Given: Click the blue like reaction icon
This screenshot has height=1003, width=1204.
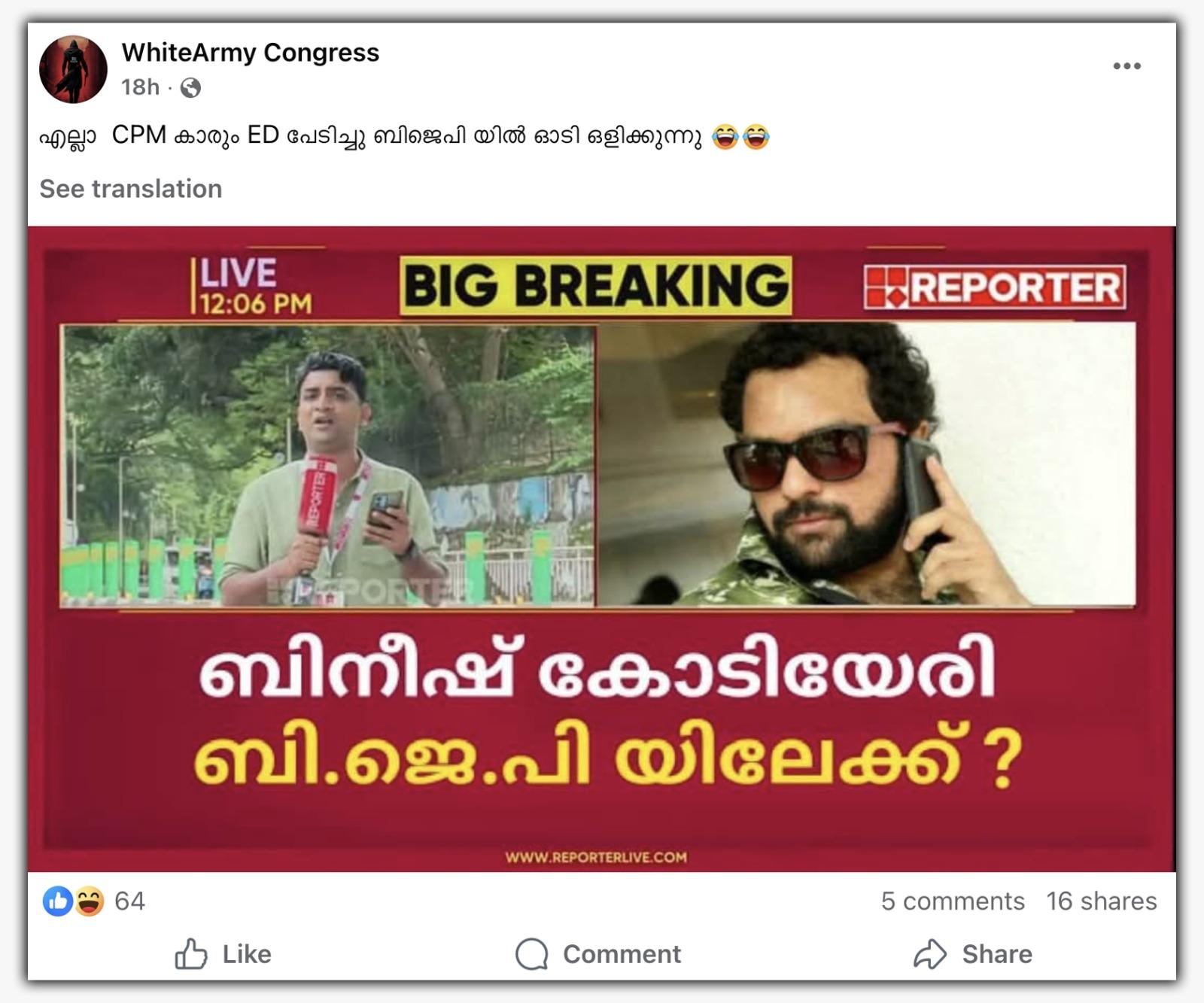Looking at the screenshot, I should tap(57, 901).
